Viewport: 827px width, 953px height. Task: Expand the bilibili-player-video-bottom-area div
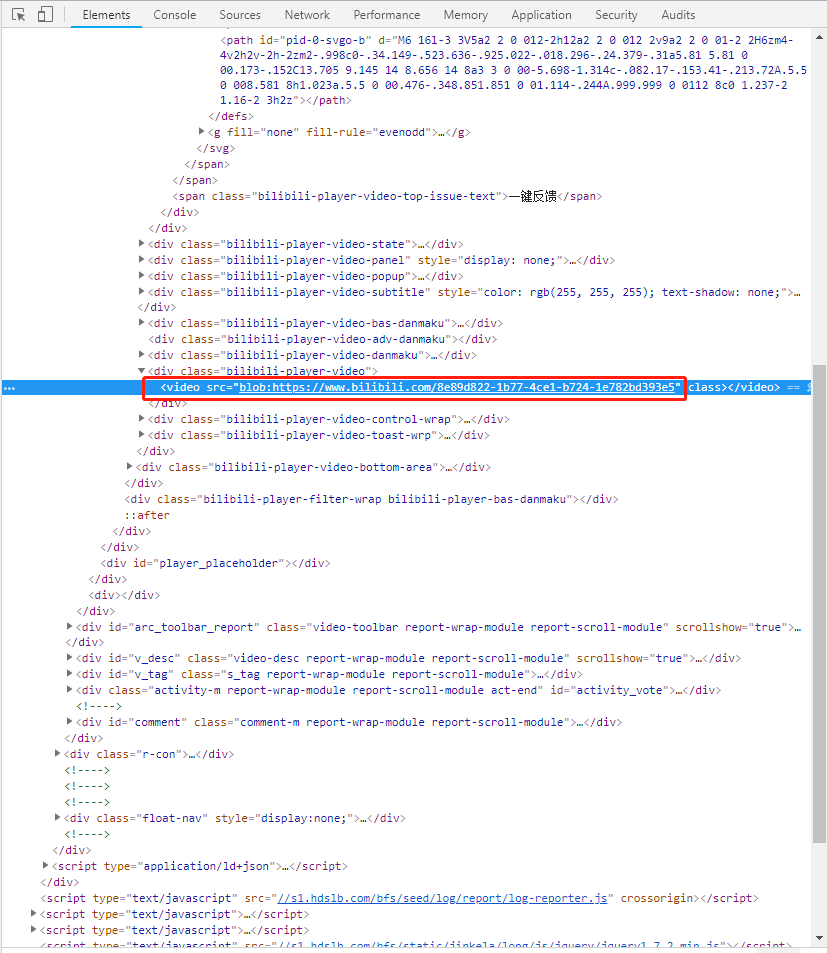129,466
